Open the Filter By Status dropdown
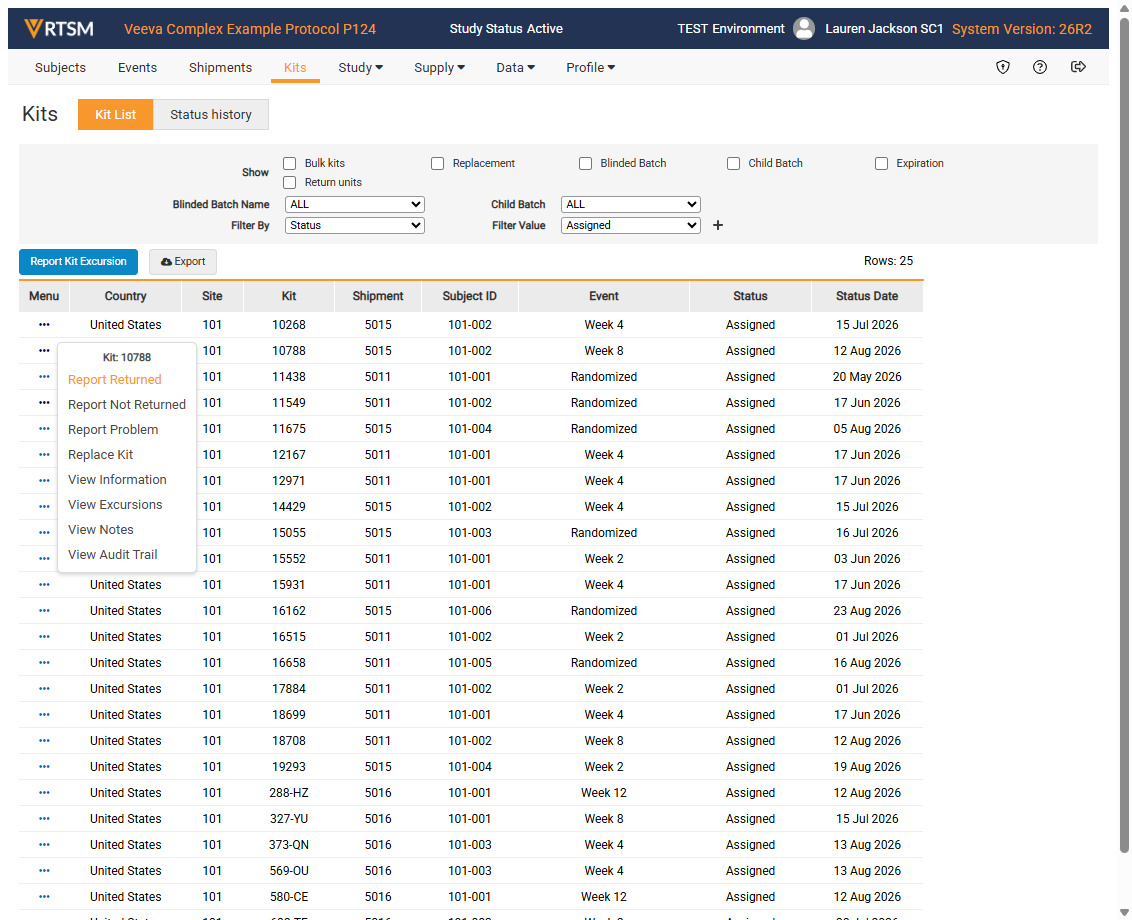 pos(354,225)
